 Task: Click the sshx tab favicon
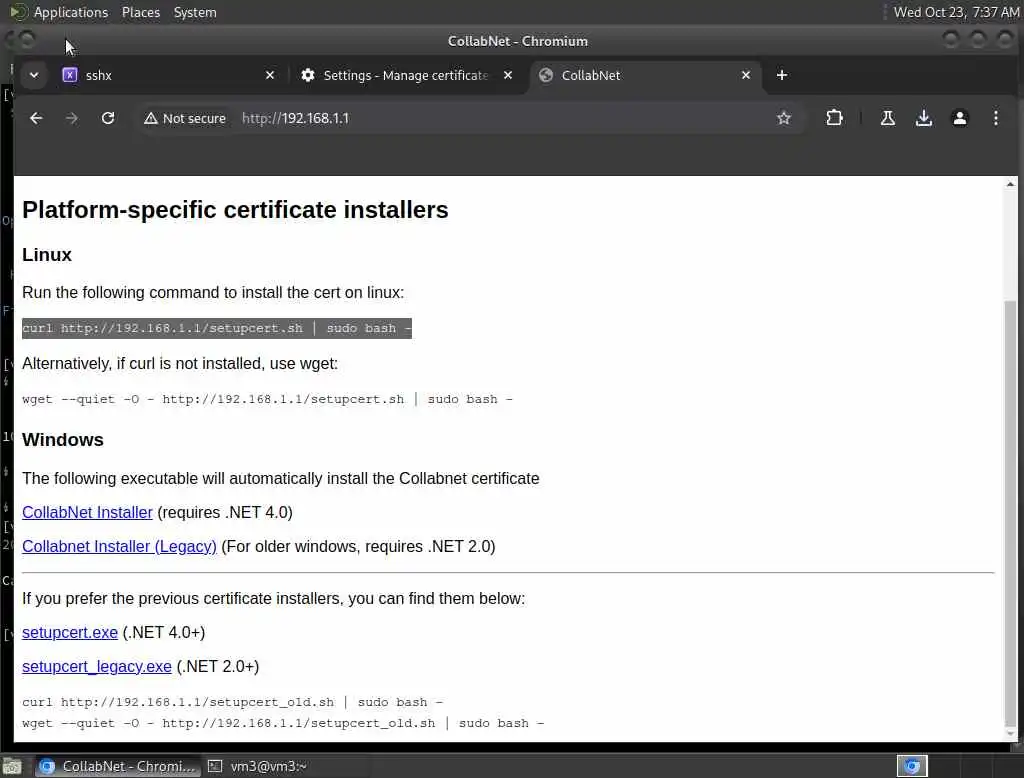[x=70, y=75]
